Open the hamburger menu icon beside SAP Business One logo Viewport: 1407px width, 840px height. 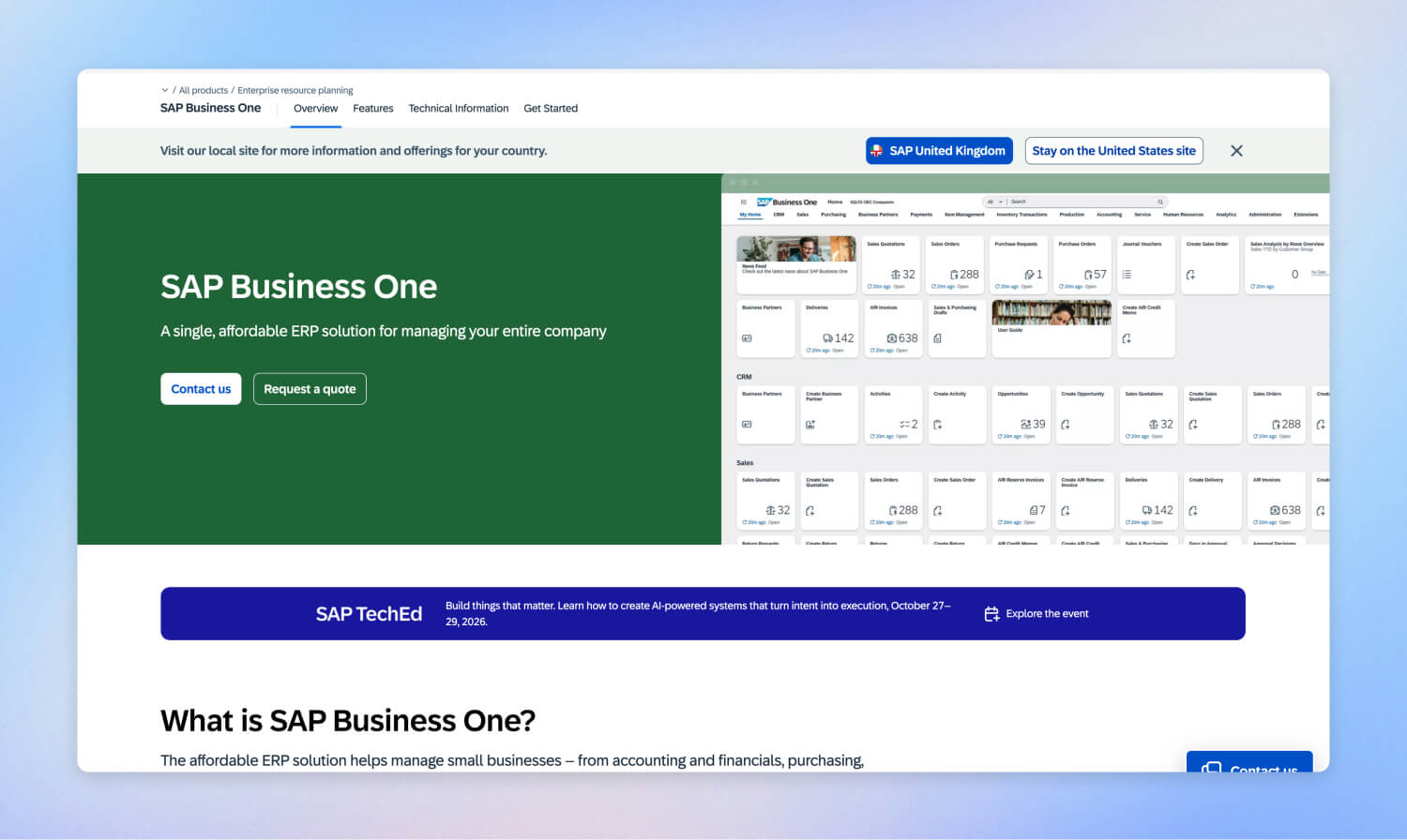click(x=744, y=202)
